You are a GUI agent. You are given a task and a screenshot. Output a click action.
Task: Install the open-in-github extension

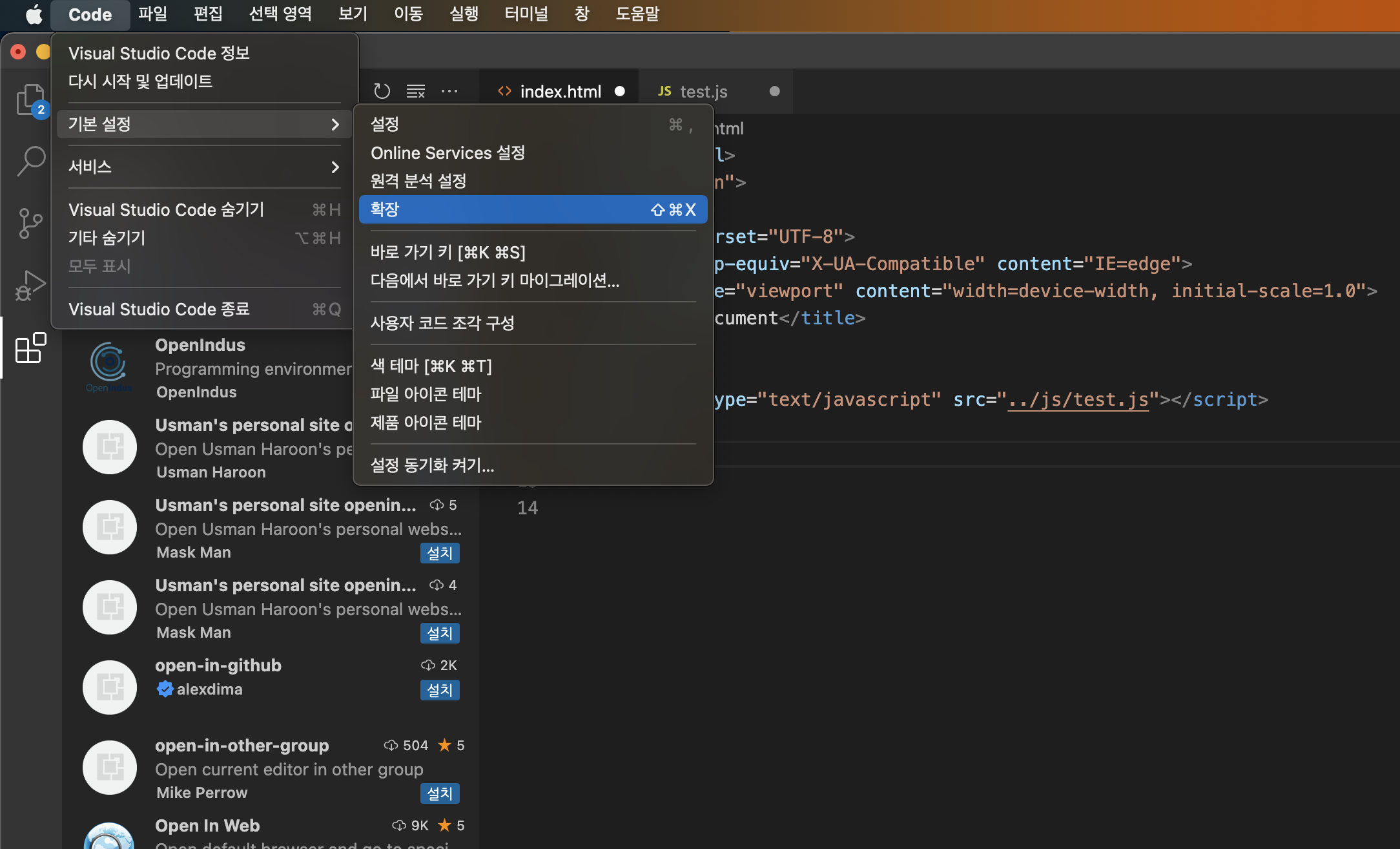[439, 690]
